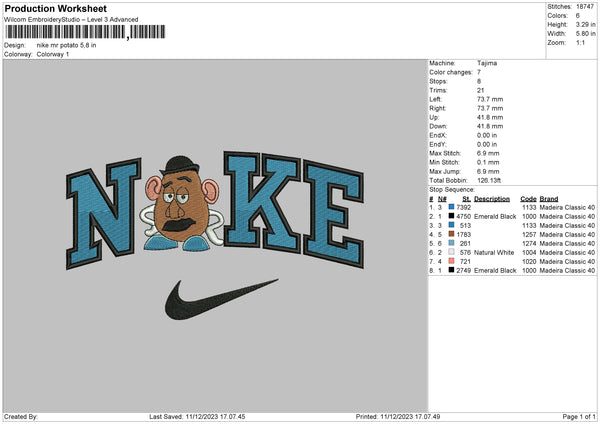Click the 'Code' column header
The image size is (600, 424).
click(x=528, y=199)
